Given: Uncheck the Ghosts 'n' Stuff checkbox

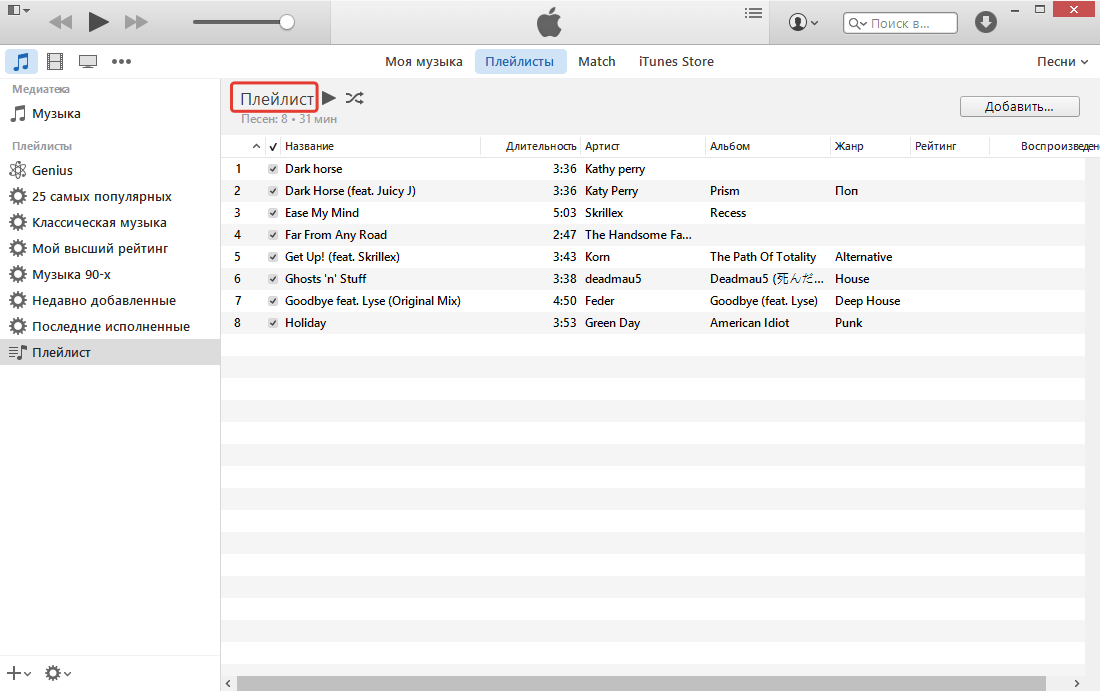Looking at the screenshot, I should [x=273, y=279].
